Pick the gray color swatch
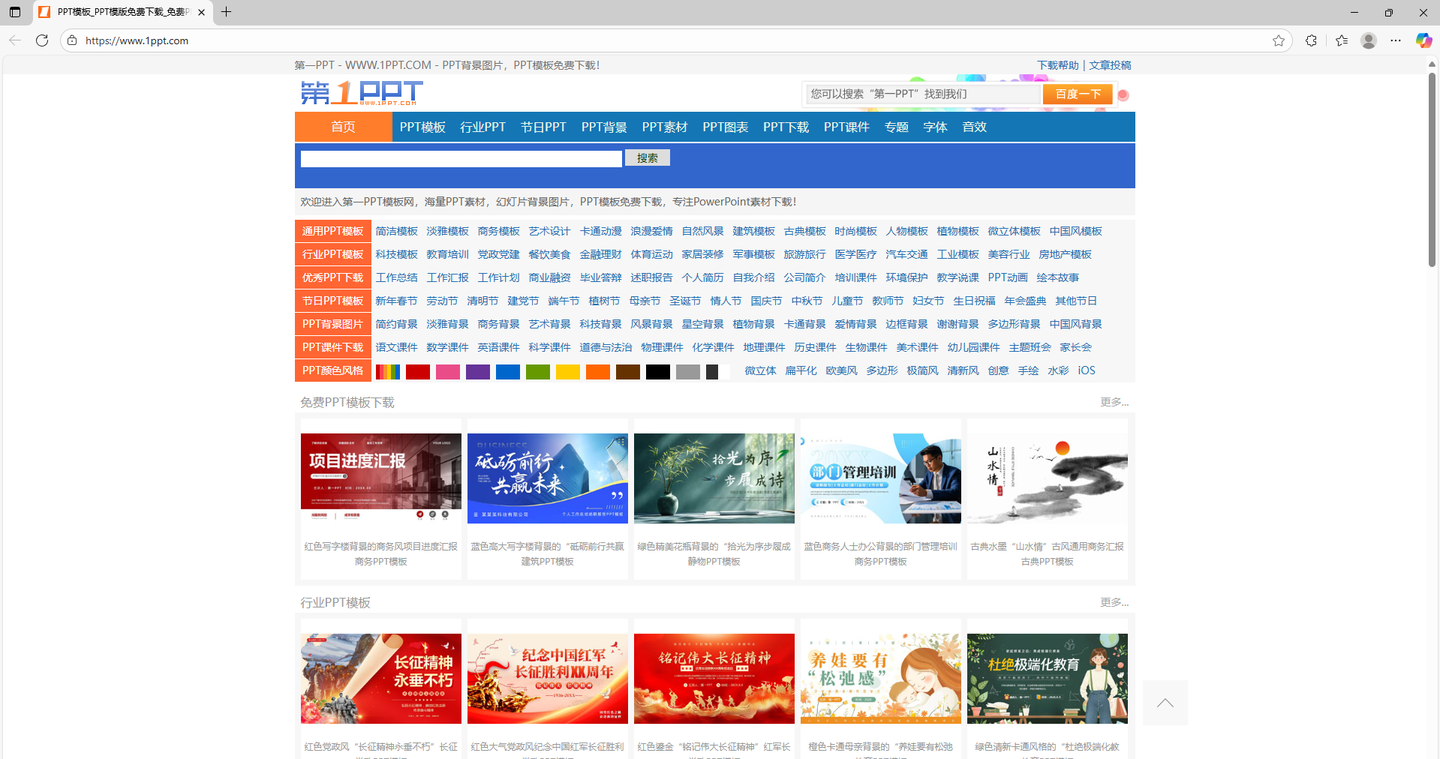This screenshot has width=1440, height=759. [x=688, y=372]
